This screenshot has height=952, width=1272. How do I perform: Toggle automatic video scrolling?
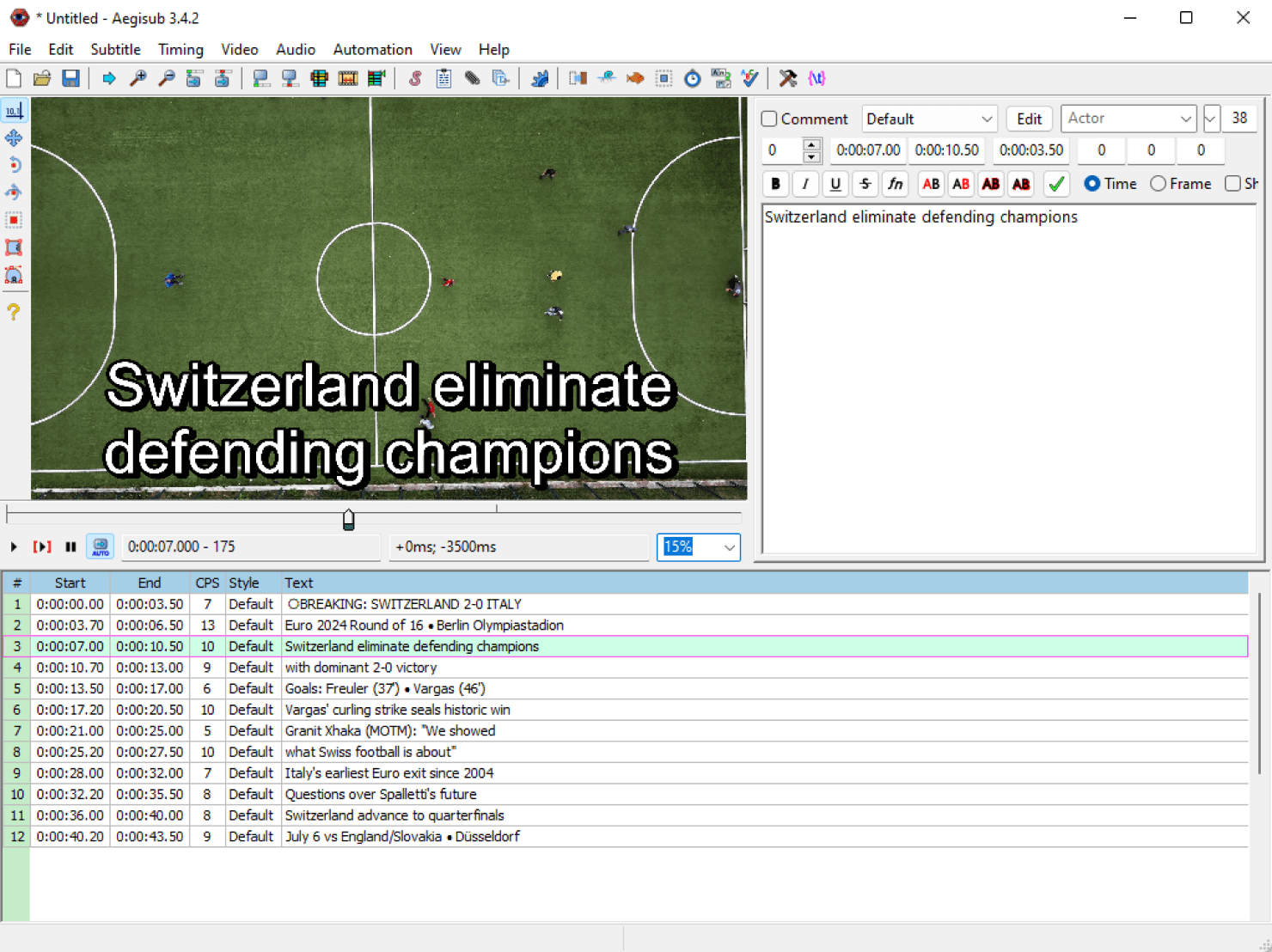[101, 546]
